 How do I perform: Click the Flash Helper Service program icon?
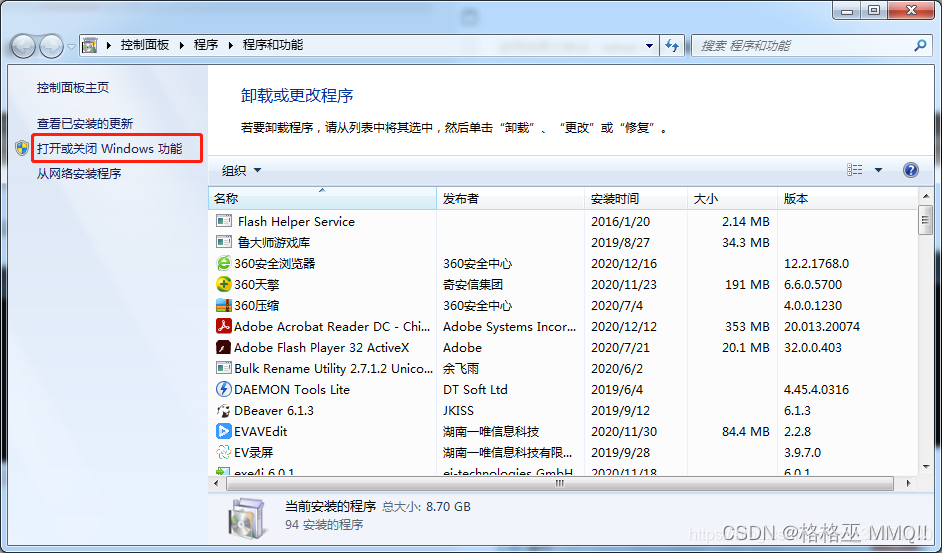click(223, 221)
